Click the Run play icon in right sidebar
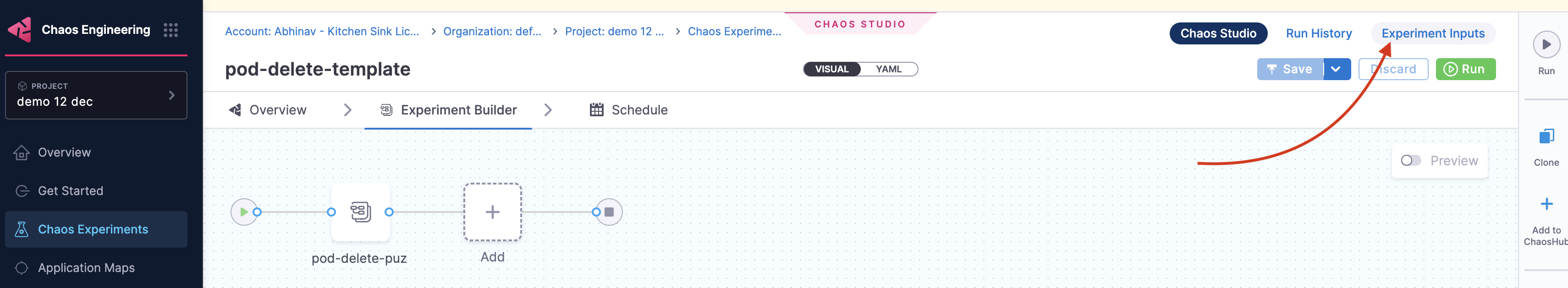The image size is (1568, 288). [1546, 44]
